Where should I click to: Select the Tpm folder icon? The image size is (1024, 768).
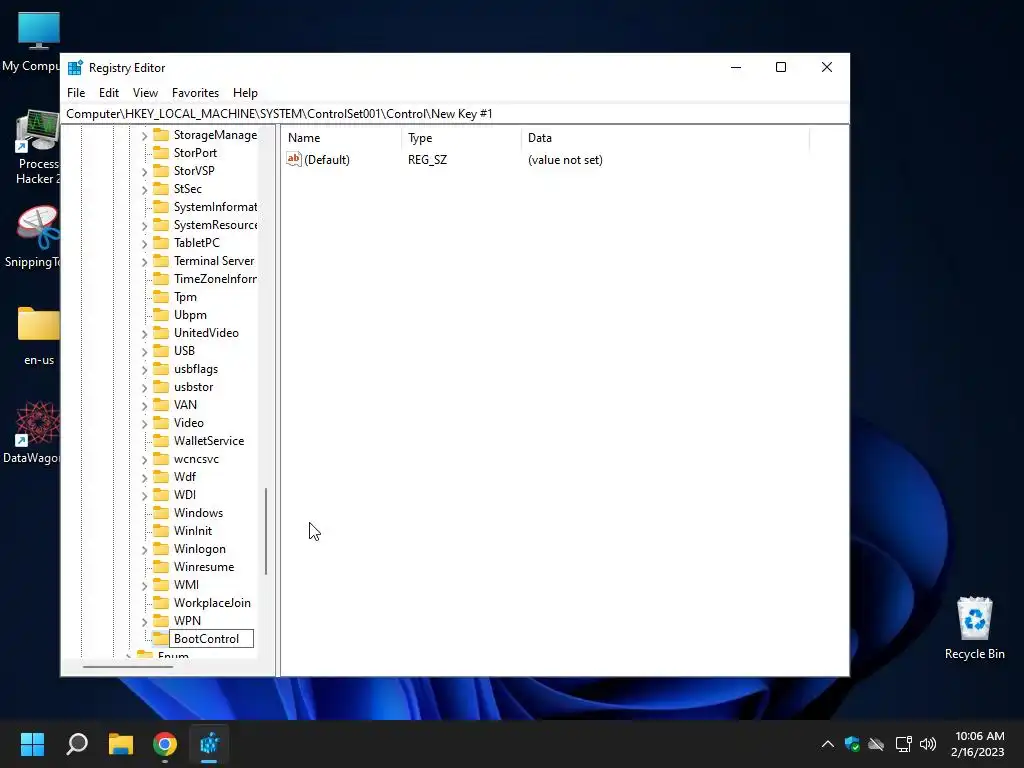coord(161,297)
